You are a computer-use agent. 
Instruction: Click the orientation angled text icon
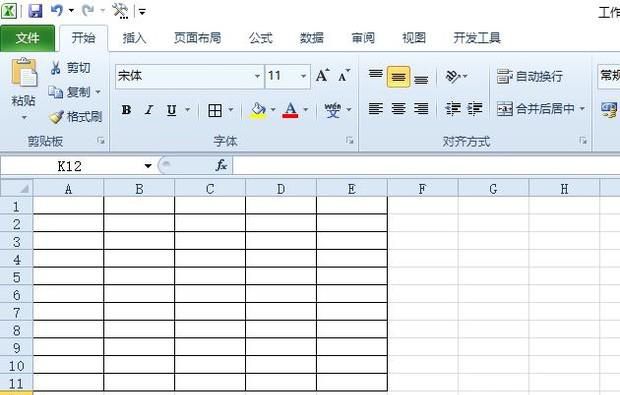[452, 76]
